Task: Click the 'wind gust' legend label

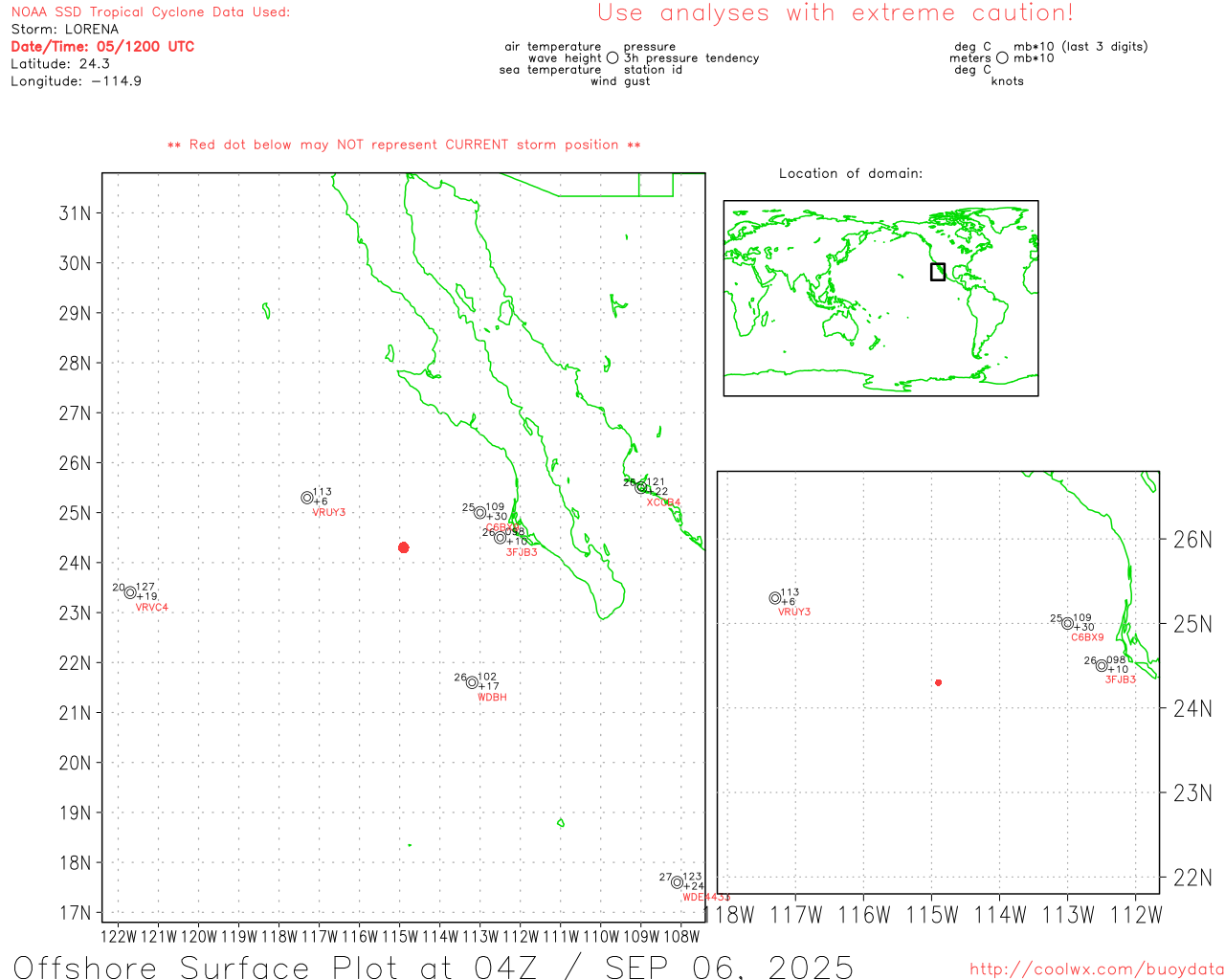Action: click(620, 81)
